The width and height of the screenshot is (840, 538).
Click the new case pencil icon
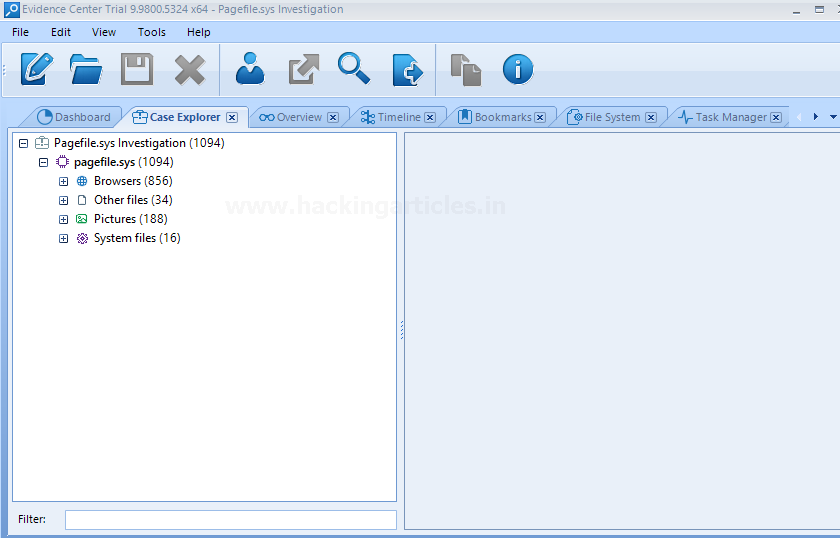point(35,69)
